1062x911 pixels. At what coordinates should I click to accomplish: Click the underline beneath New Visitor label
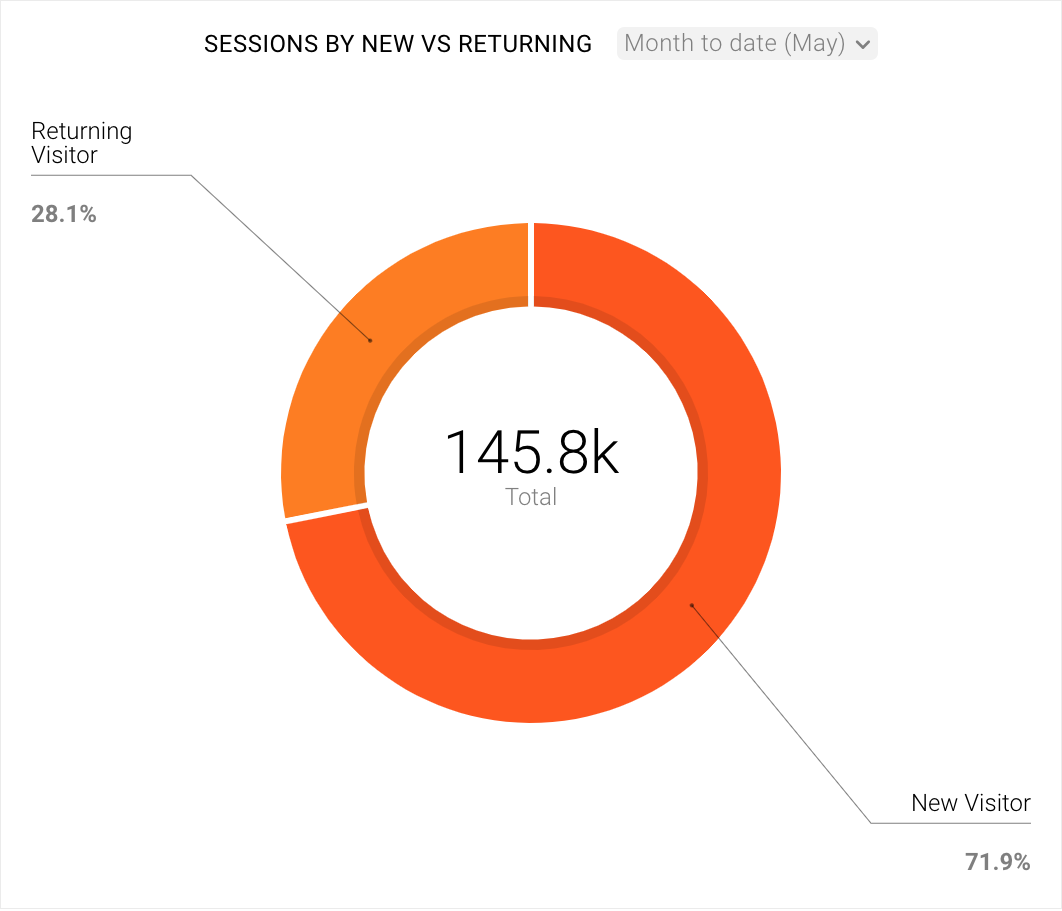coord(950,823)
